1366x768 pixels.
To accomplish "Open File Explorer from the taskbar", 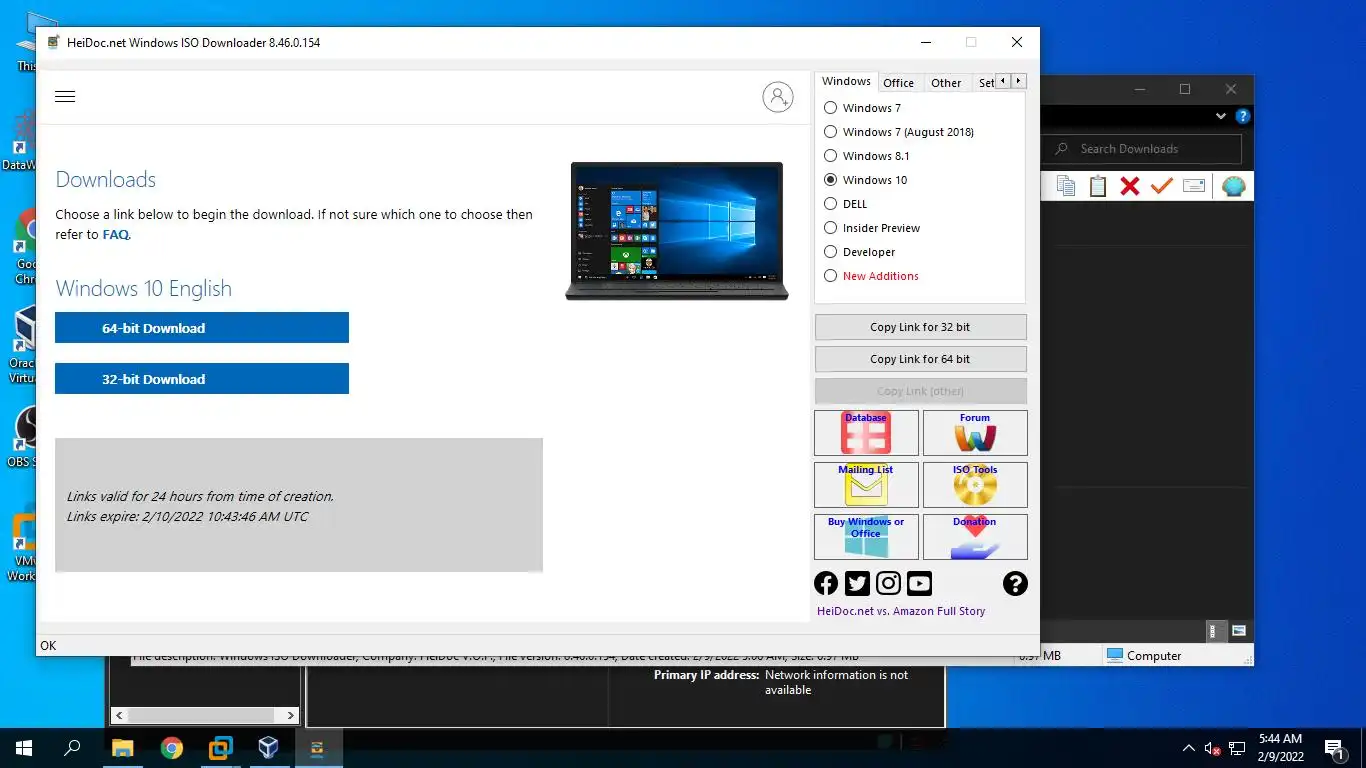I will pos(122,747).
